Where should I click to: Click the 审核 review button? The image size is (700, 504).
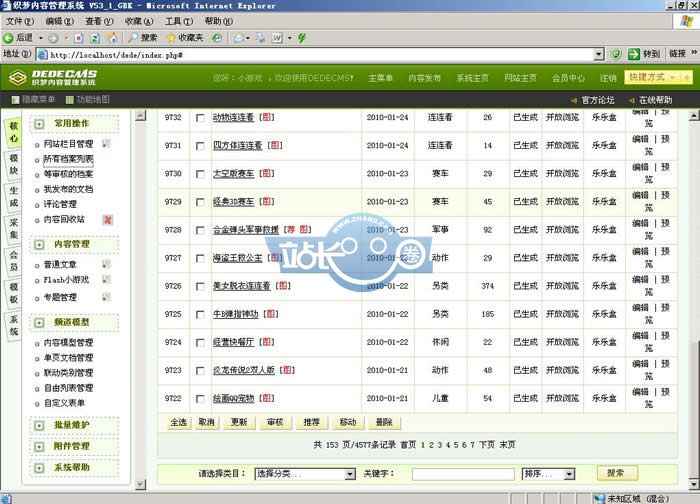pyautogui.click(x=275, y=422)
